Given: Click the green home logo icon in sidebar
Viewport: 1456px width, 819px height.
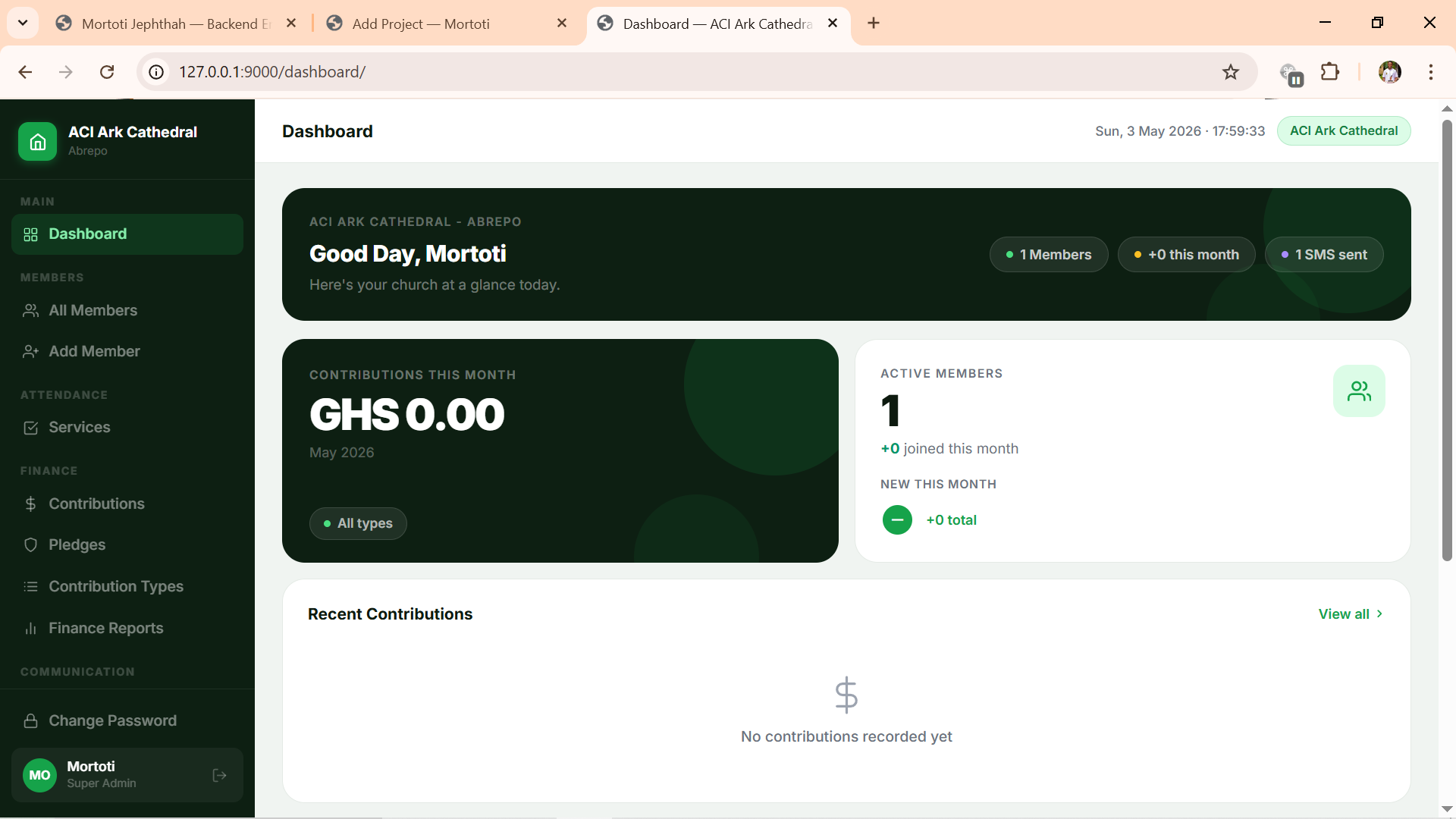Looking at the screenshot, I should [38, 141].
